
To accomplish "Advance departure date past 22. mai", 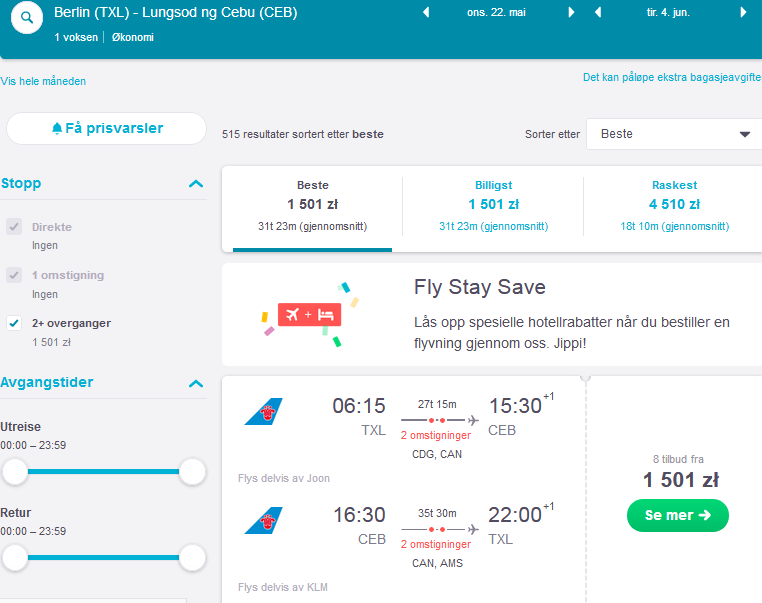I will [572, 12].
